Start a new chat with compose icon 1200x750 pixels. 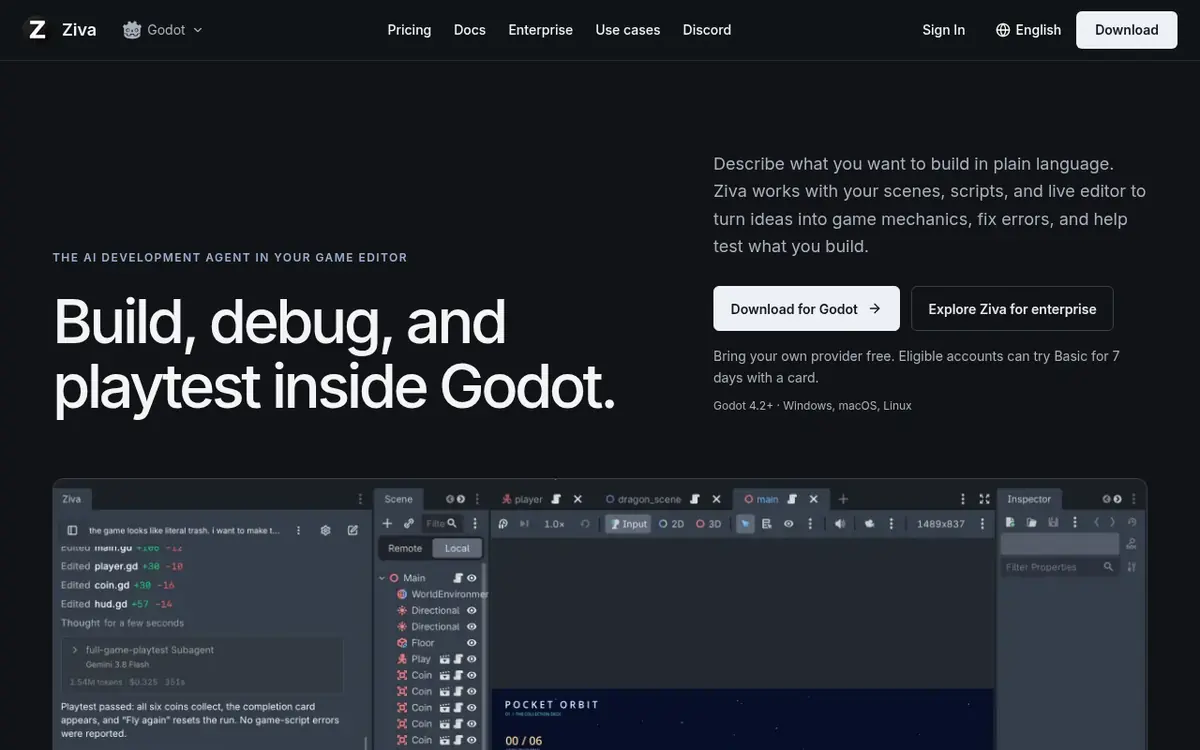(x=352, y=530)
